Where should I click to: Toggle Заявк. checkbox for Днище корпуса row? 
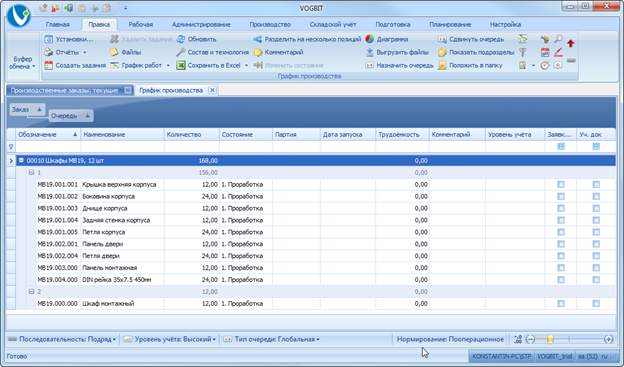(561, 208)
